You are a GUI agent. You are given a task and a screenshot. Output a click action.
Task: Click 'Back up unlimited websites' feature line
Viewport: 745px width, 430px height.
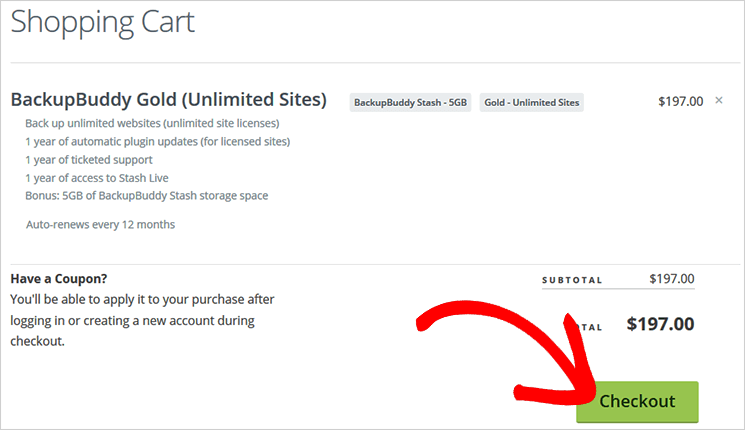(x=152, y=124)
